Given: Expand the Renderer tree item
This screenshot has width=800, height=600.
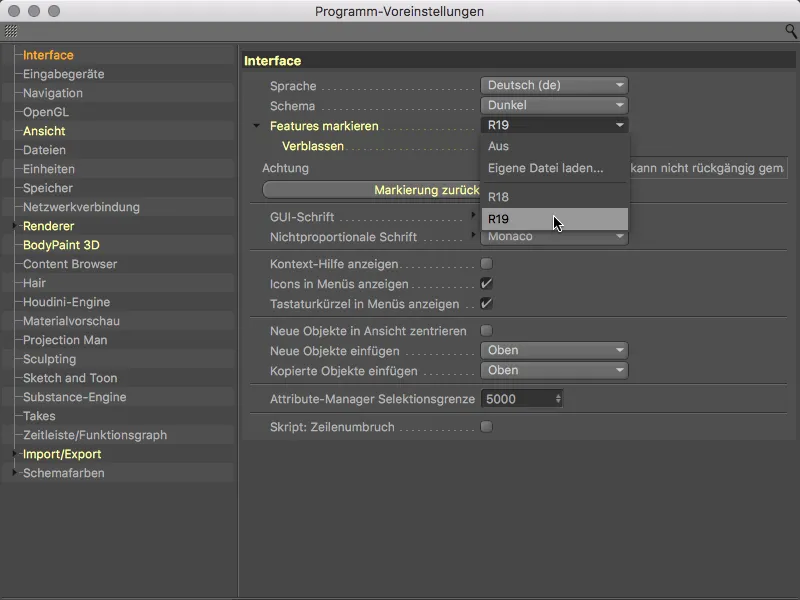Looking at the screenshot, I should pos(15,226).
